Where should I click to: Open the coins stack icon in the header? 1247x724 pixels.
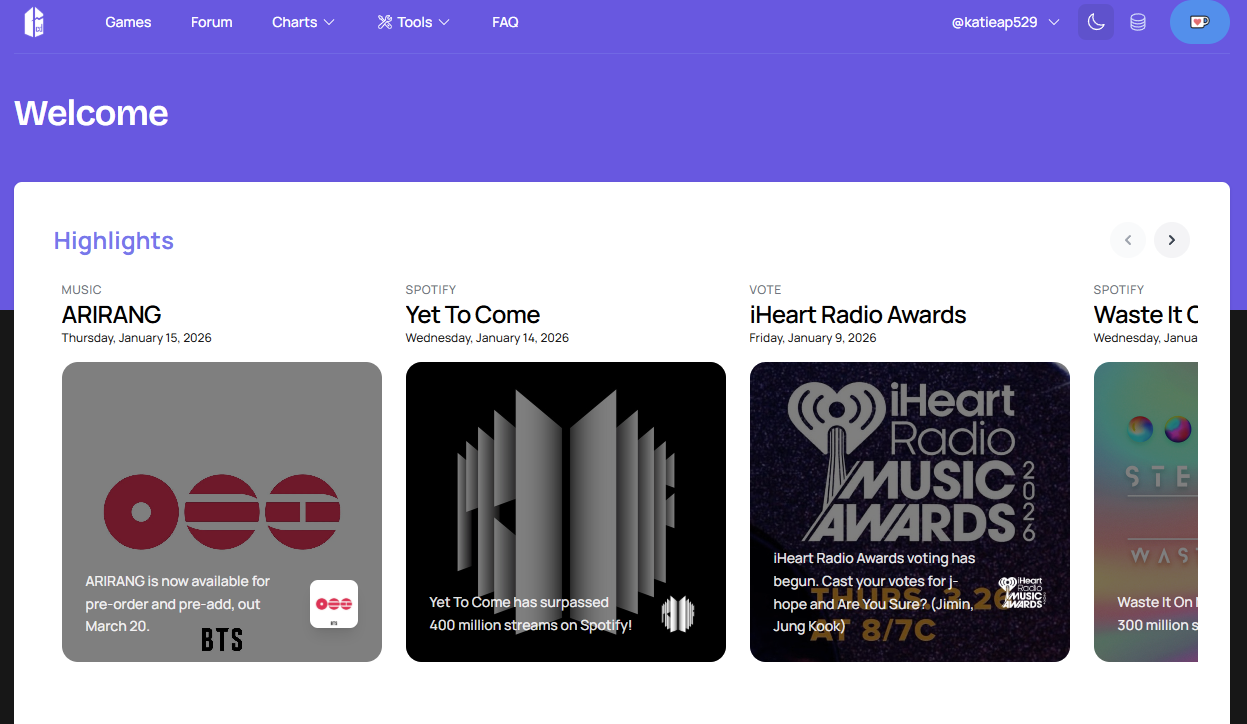pyautogui.click(x=1138, y=22)
